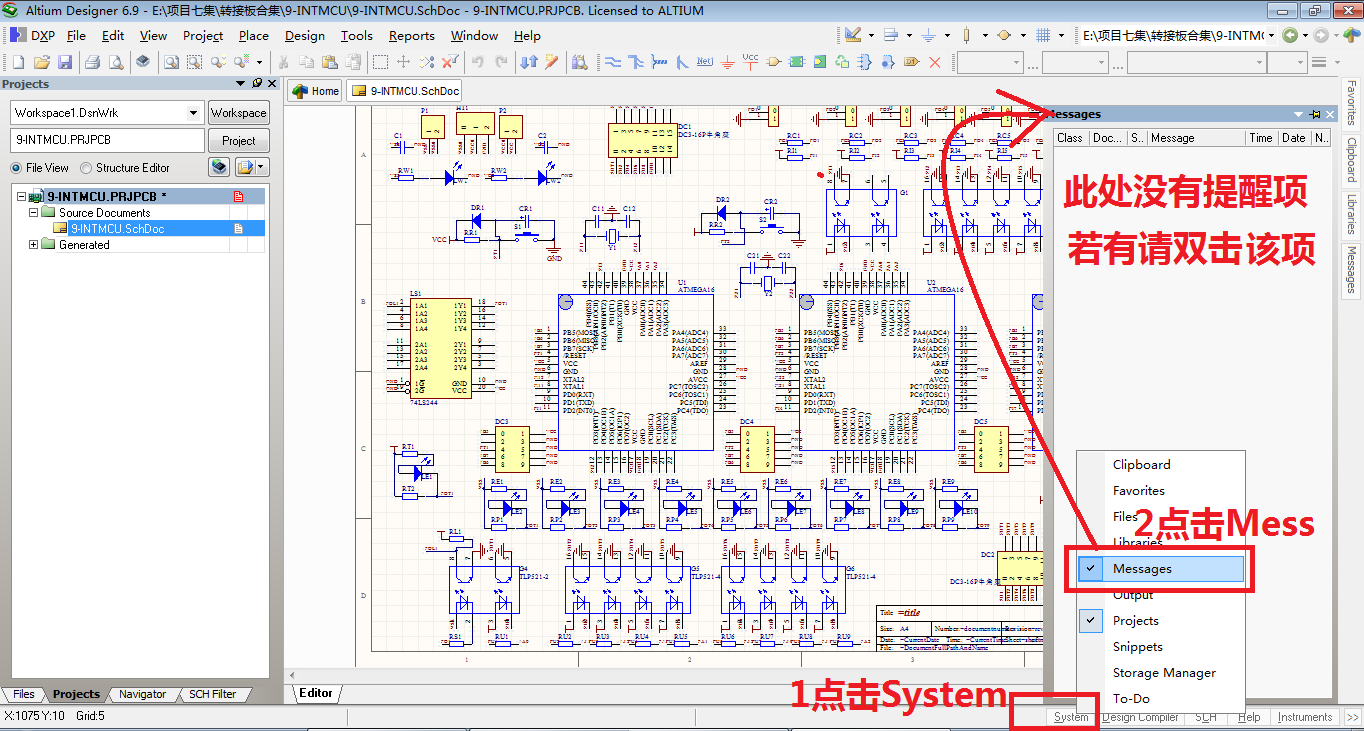Place a VCC power port from the toolbar
This screenshot has height=731, width=1364.
(x=749, y=62)
